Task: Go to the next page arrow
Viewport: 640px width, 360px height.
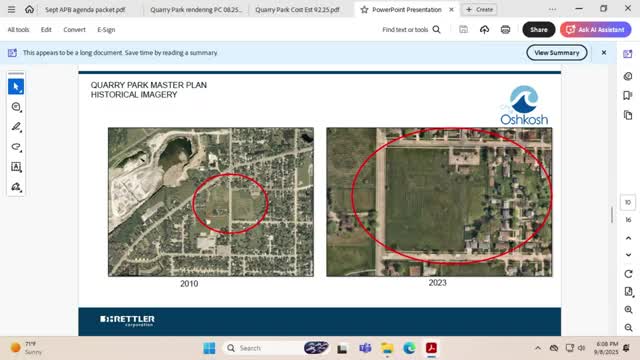Action: coord(628,255)
